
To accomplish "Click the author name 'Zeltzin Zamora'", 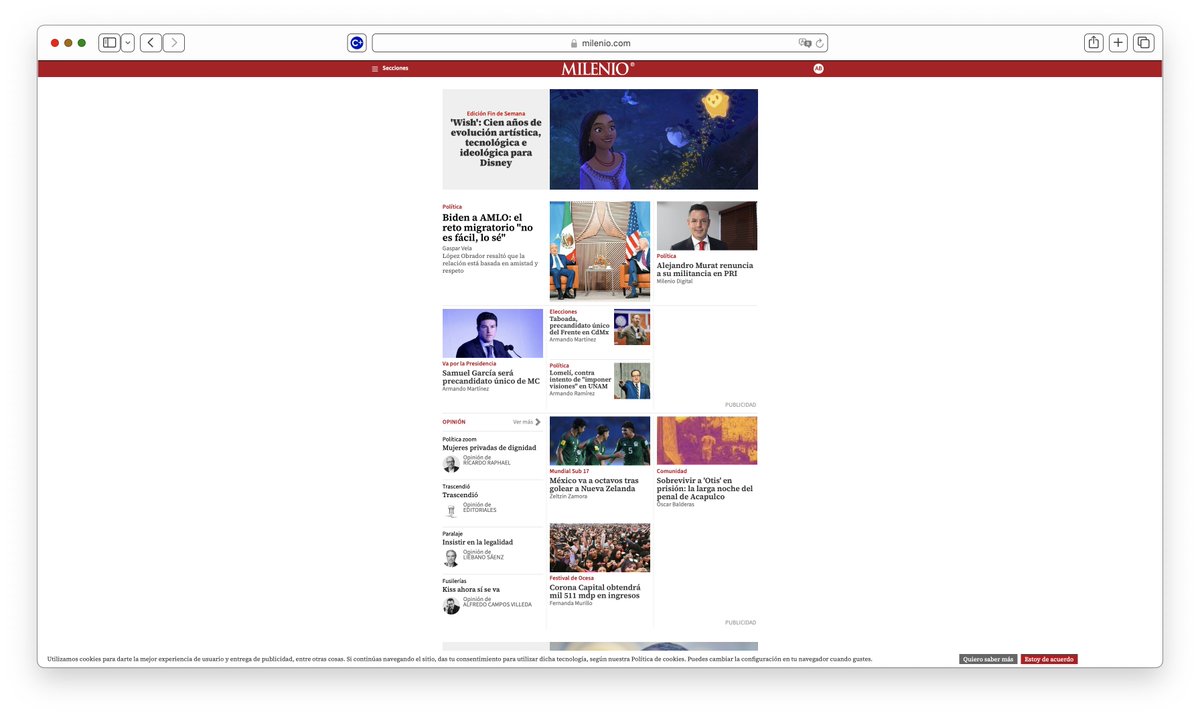I will [569, 496].
